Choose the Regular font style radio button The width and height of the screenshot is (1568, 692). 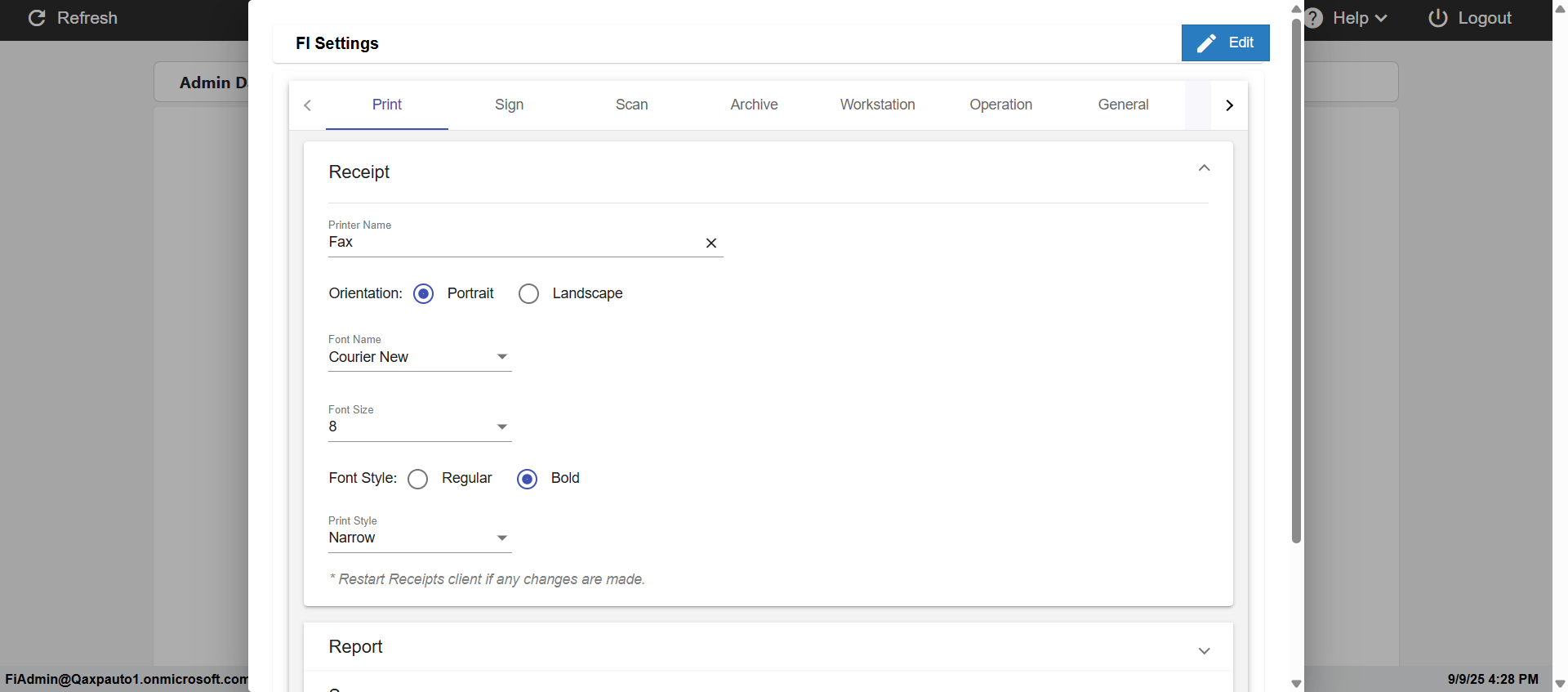(x=417, y=479)
